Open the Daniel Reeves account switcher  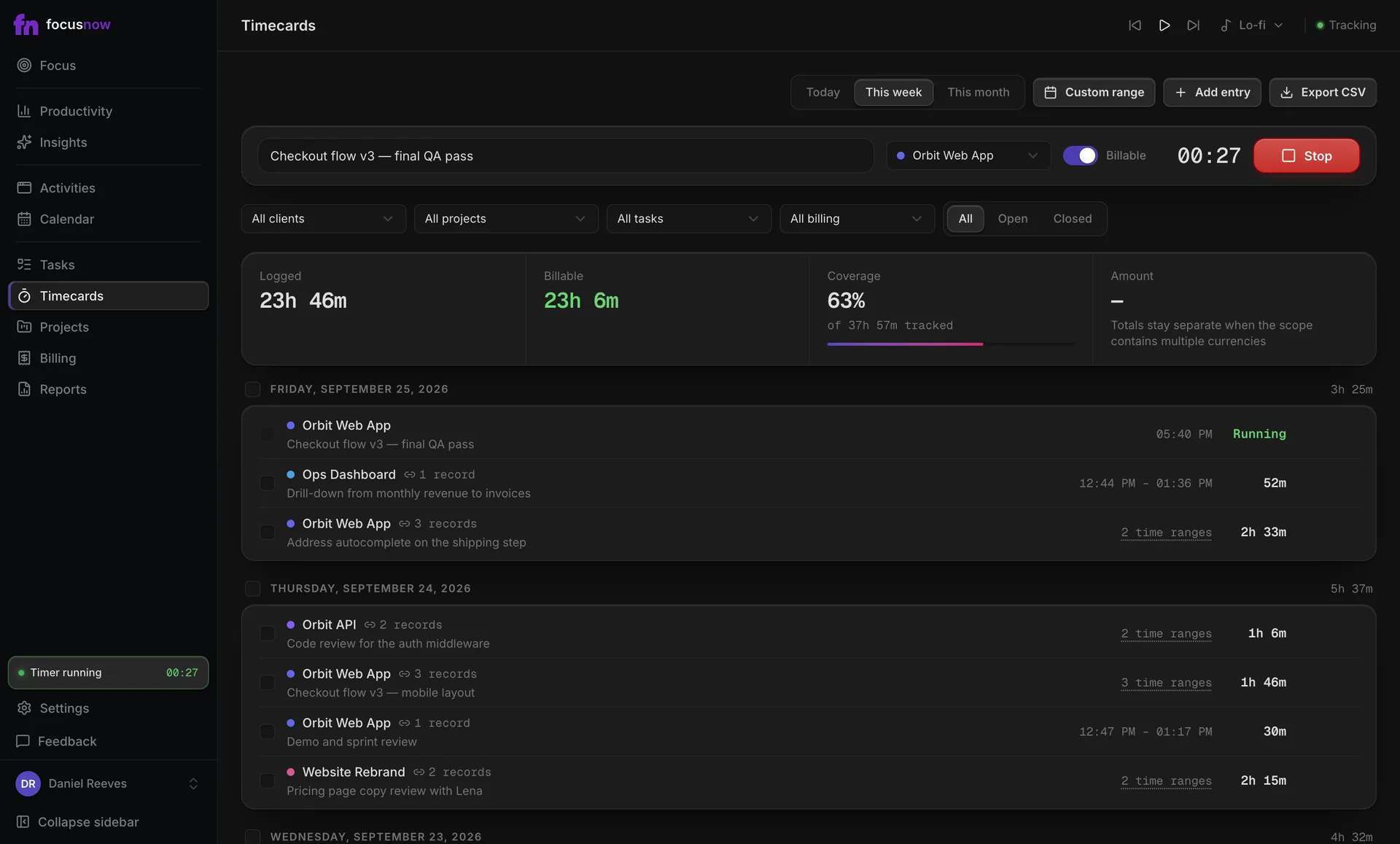click(x=108, y=783)
